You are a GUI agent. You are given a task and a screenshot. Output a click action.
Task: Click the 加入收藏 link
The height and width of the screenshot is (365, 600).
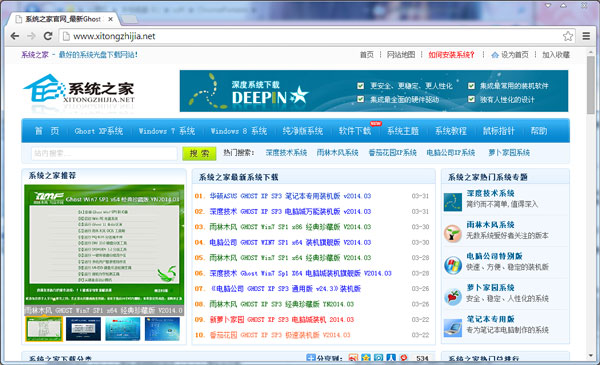pyautogui.click(x=556, y=55)
